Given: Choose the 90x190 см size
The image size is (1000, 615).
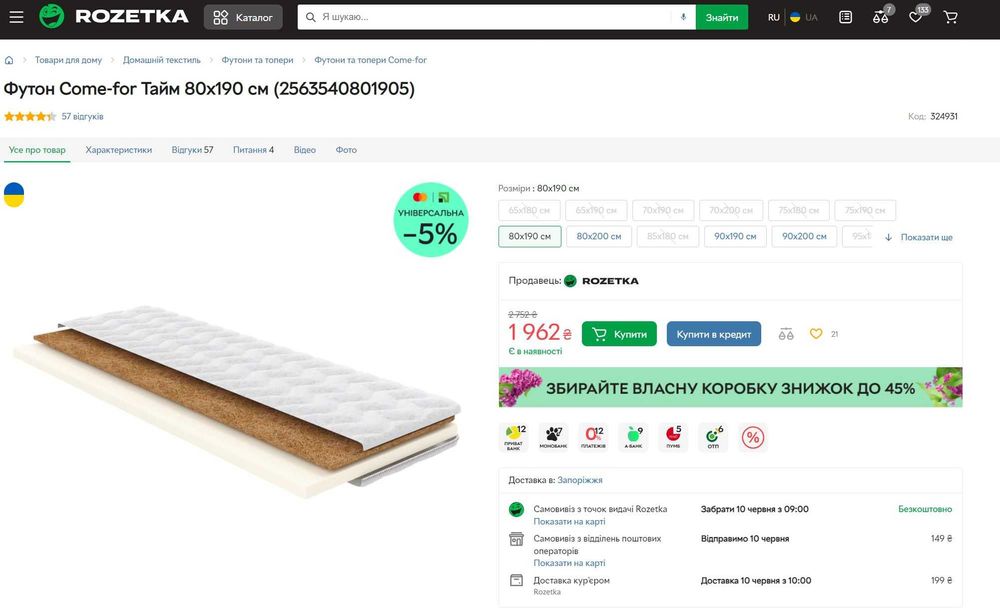Looking at the screenshot, I should [735, 237].
